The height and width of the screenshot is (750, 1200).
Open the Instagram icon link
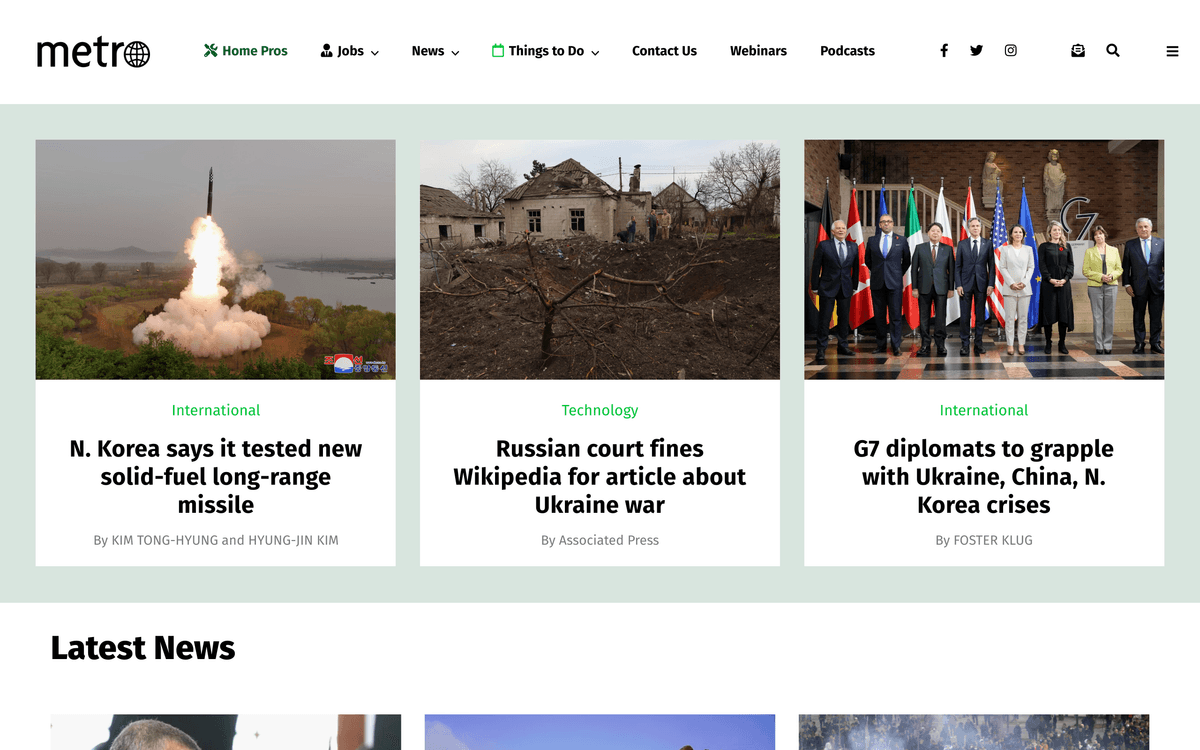pyautogui.click(x=1011, y=51)
